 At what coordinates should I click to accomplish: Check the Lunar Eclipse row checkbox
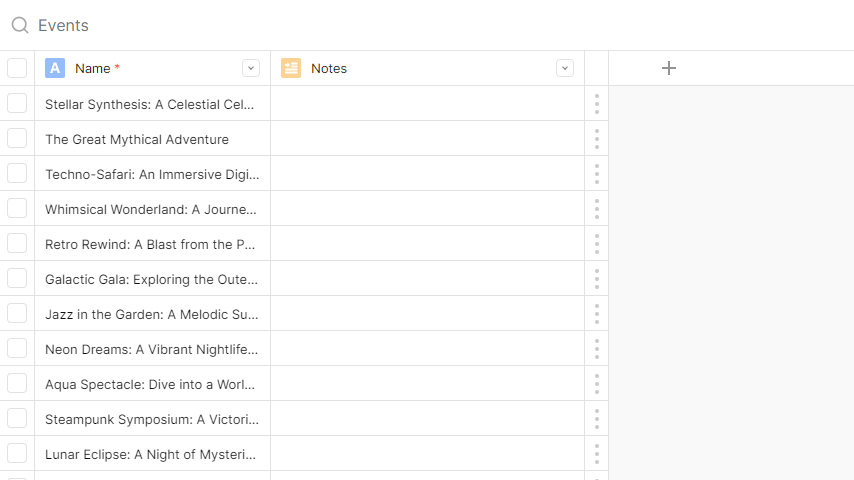point(17,453)
